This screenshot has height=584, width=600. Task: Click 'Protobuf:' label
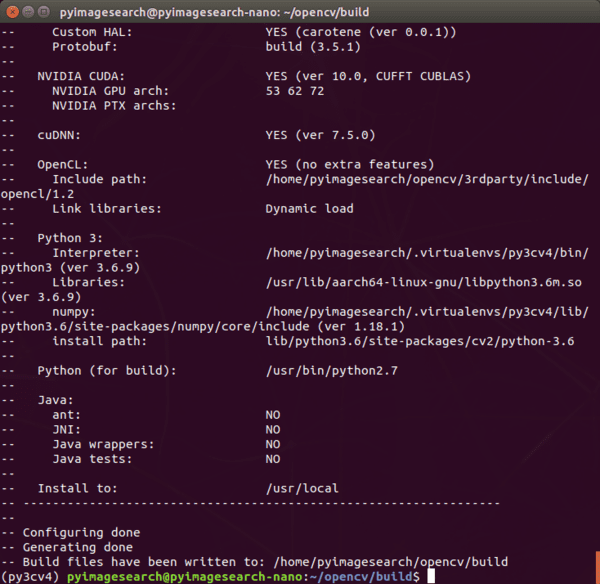coord(85,47)
